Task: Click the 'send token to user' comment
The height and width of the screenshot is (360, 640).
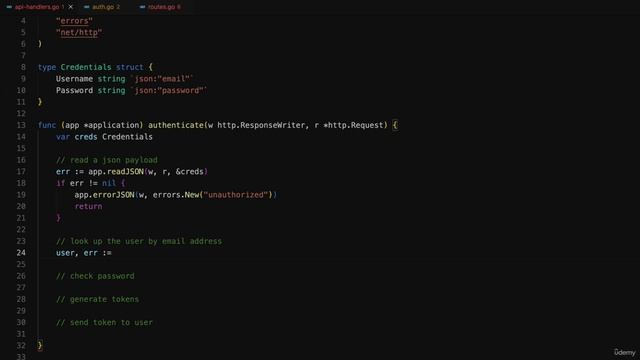Action: point(104,322)
